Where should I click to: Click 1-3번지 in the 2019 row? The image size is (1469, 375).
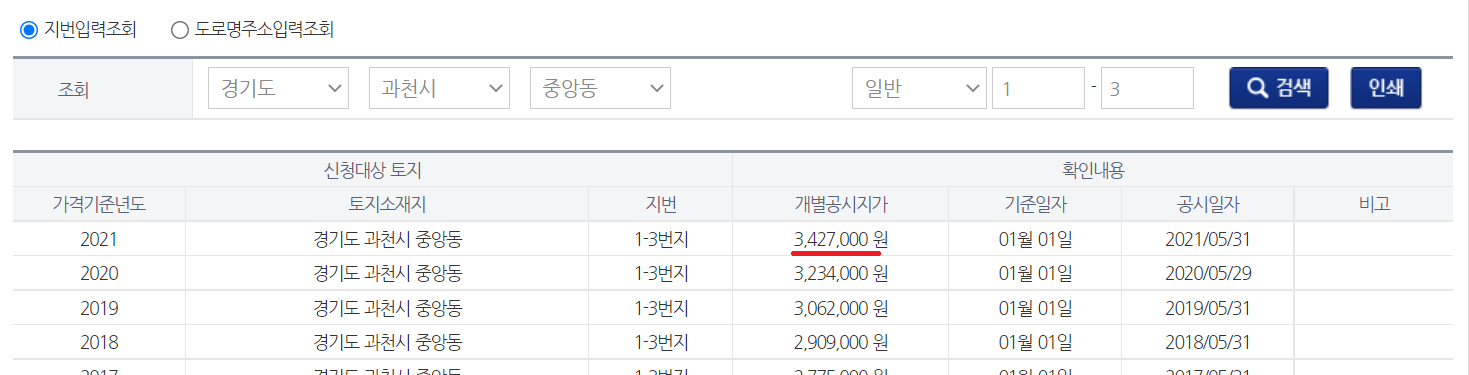661,308
